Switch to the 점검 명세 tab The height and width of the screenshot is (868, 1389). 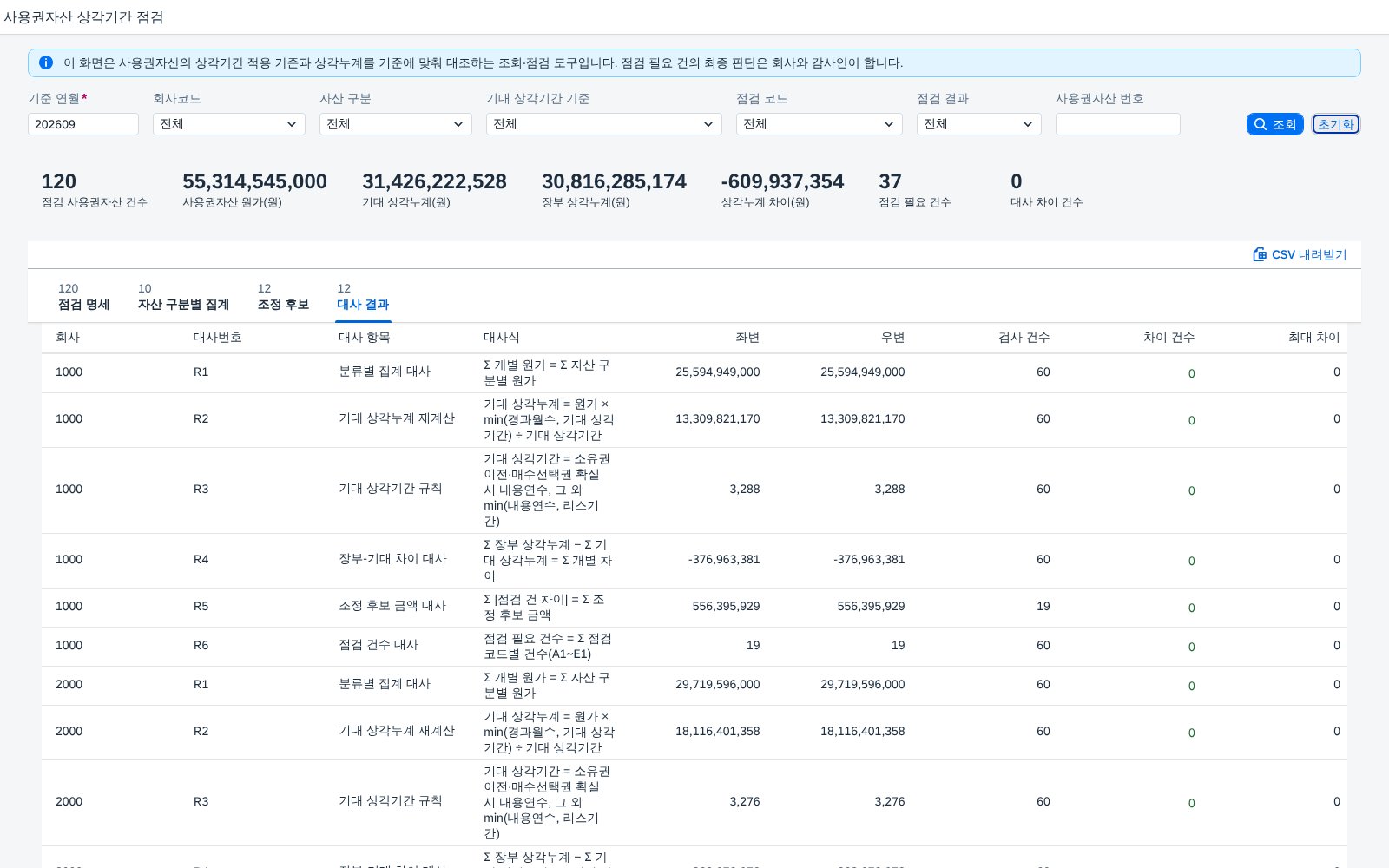(x=83, y=297)
